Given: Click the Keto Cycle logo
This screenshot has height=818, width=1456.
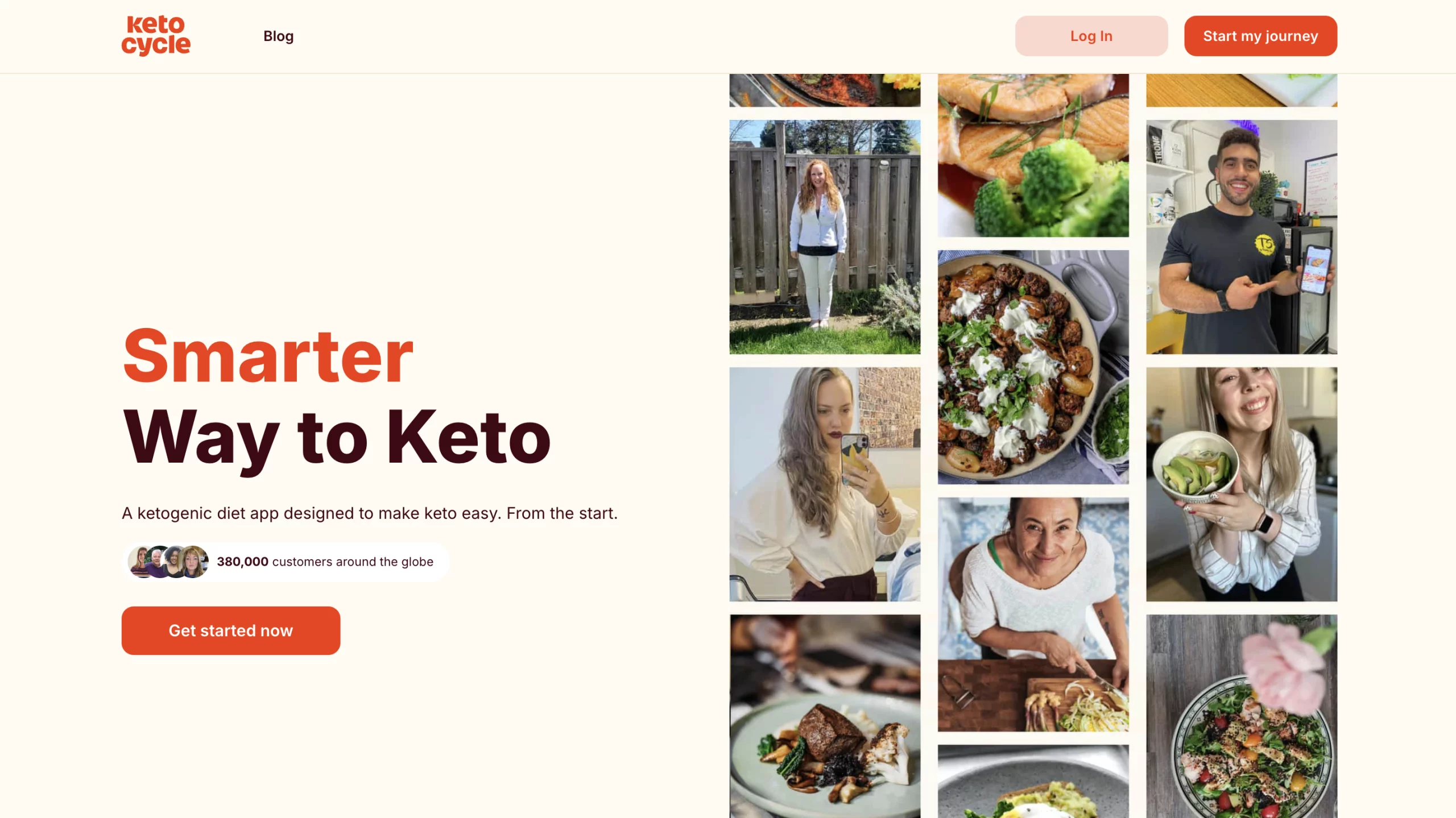Looking at the screenshot, I should (156, 36).
